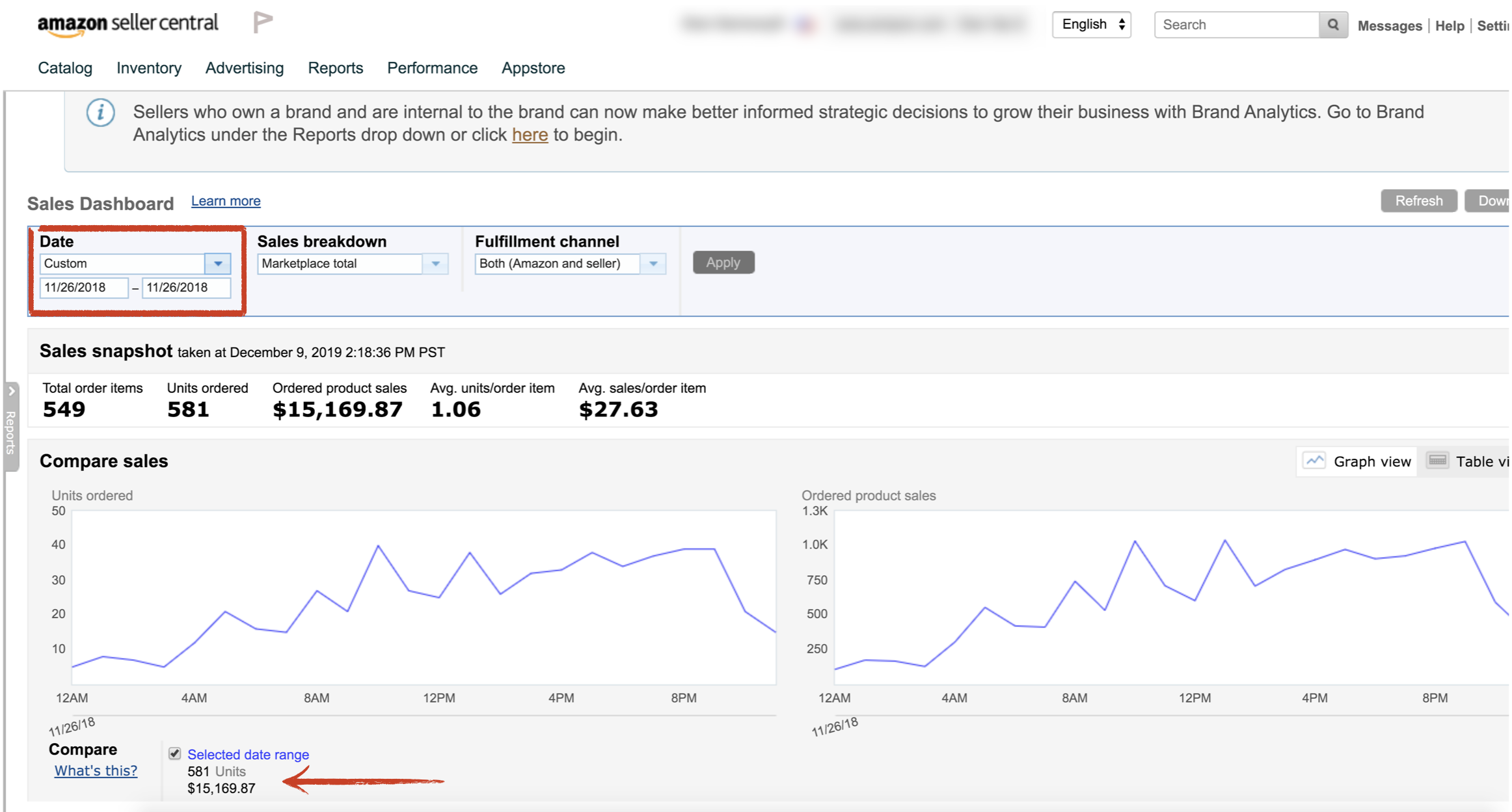Click the Units ordered value 581
1512x812 pixels.
[x=188, y=409]
